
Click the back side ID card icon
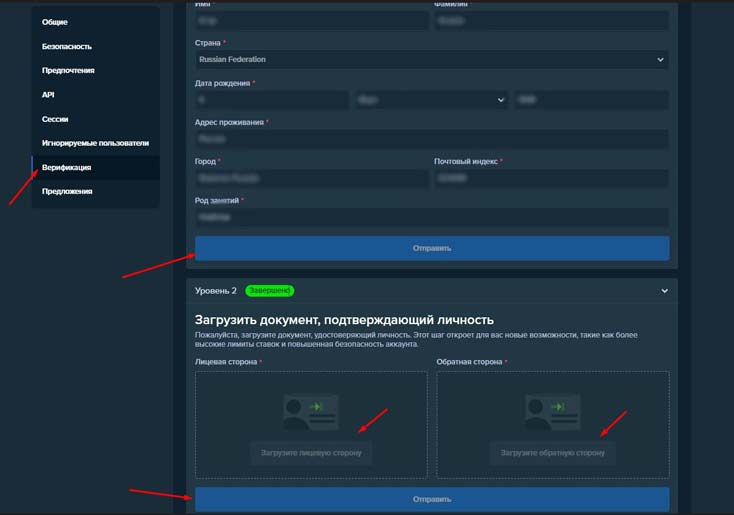click(x=552, y=410)
